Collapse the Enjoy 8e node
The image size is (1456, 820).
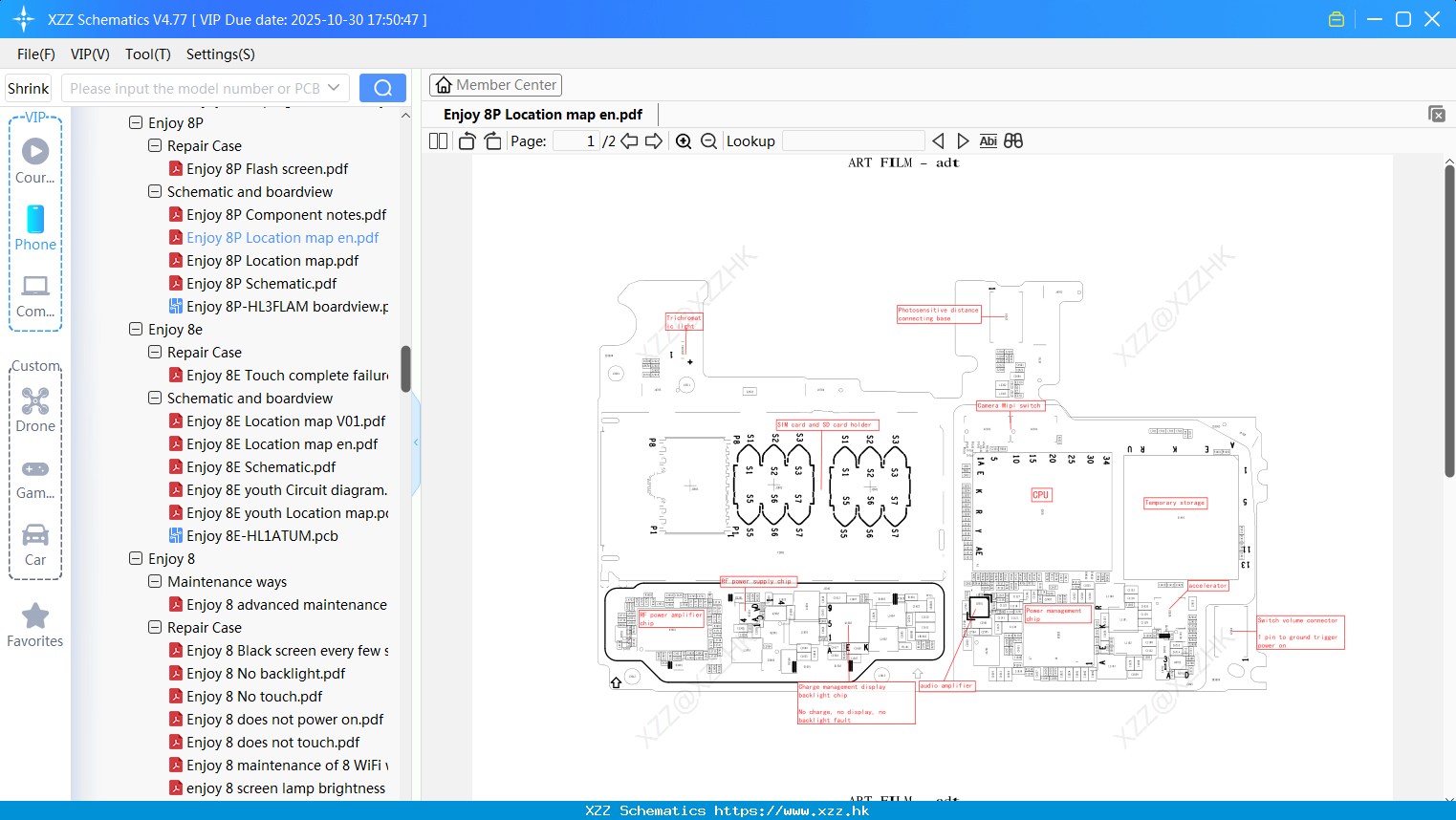[136, 329]
